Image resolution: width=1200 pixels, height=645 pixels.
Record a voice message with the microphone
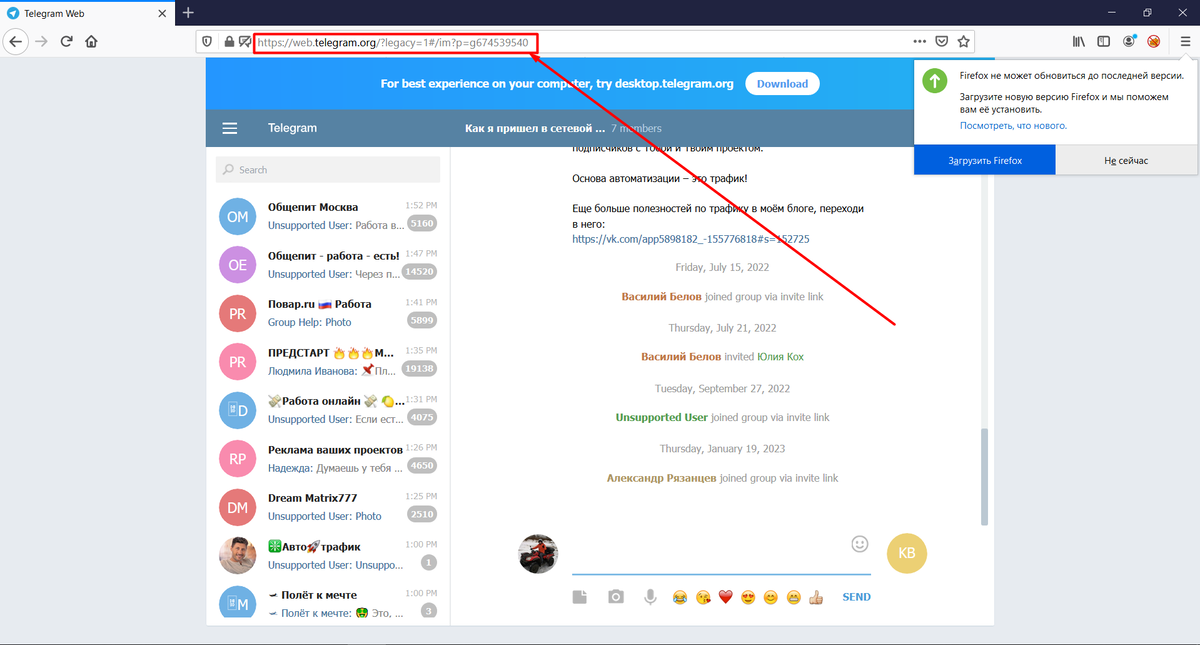click(651, 597)
